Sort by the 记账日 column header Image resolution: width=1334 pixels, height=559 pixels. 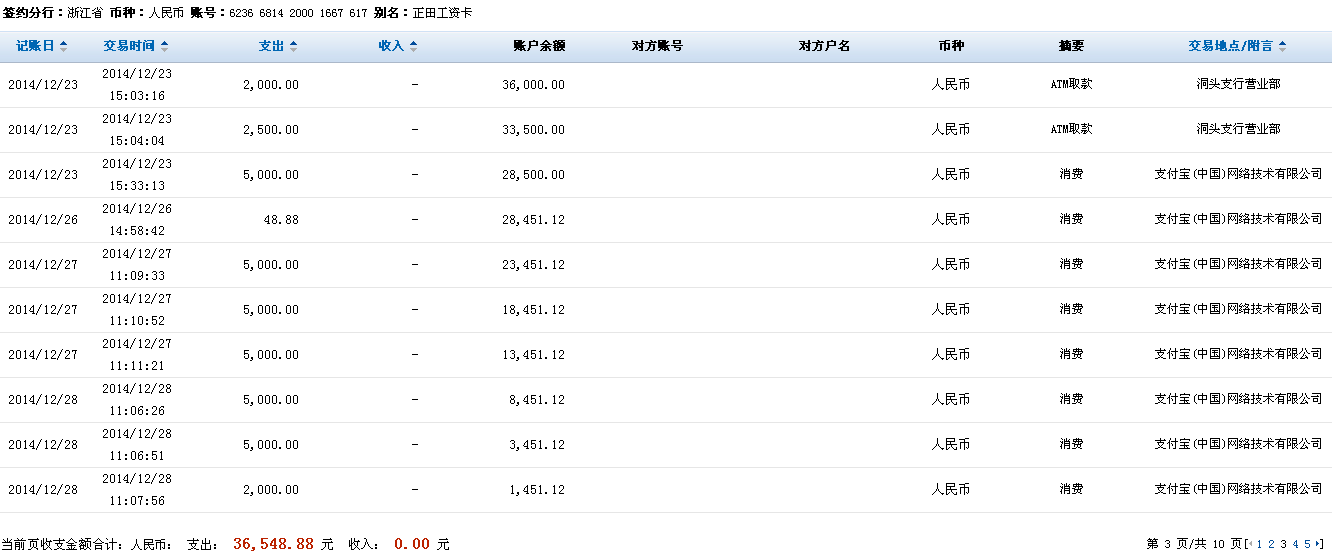coord(35,46)
